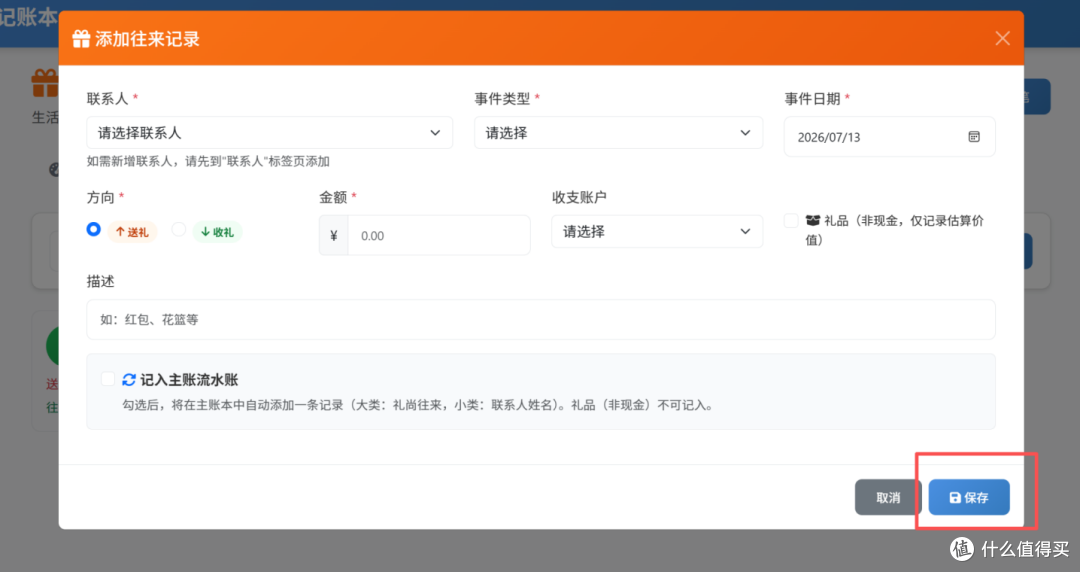The width and height of the screenshot is (1080, 572).
Task: Click the 联系人 field label
Action: [x=107, y=99]
